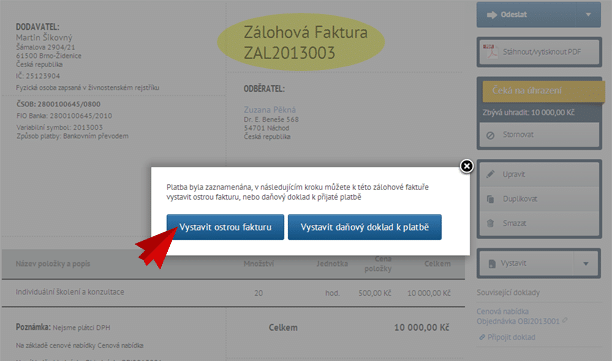Click the Poznámka: Nejsme plátci DPH text
The height and width of the screenshot is (361, 612).
pos(63,327)
